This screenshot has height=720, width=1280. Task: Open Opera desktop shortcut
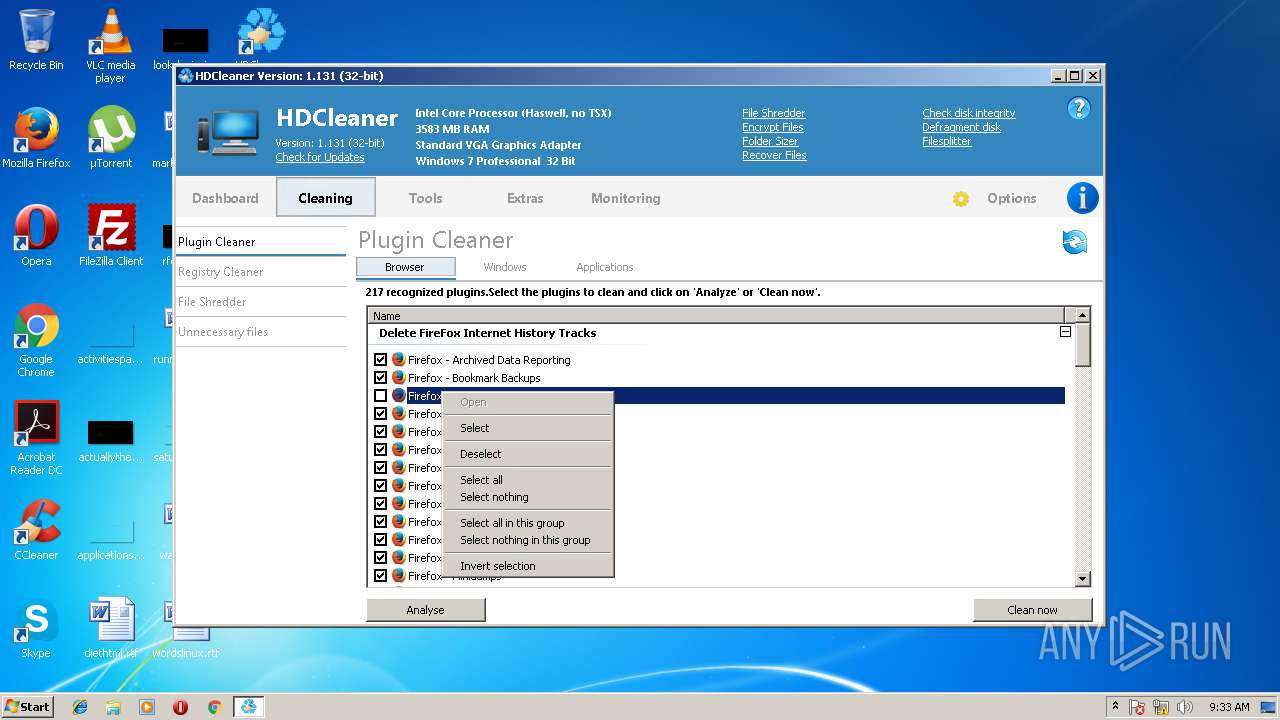tap(36, 236)
